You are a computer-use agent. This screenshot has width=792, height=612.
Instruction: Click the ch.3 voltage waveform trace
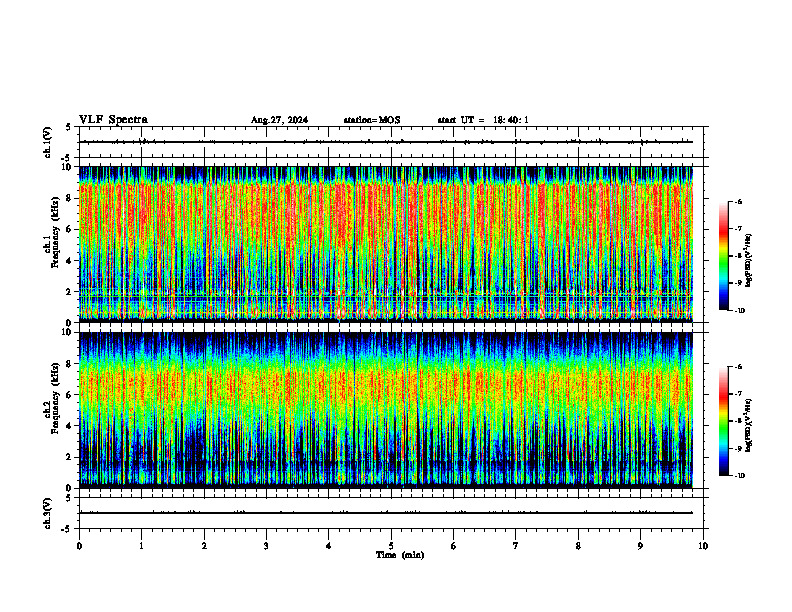click(x=386, y=513)
